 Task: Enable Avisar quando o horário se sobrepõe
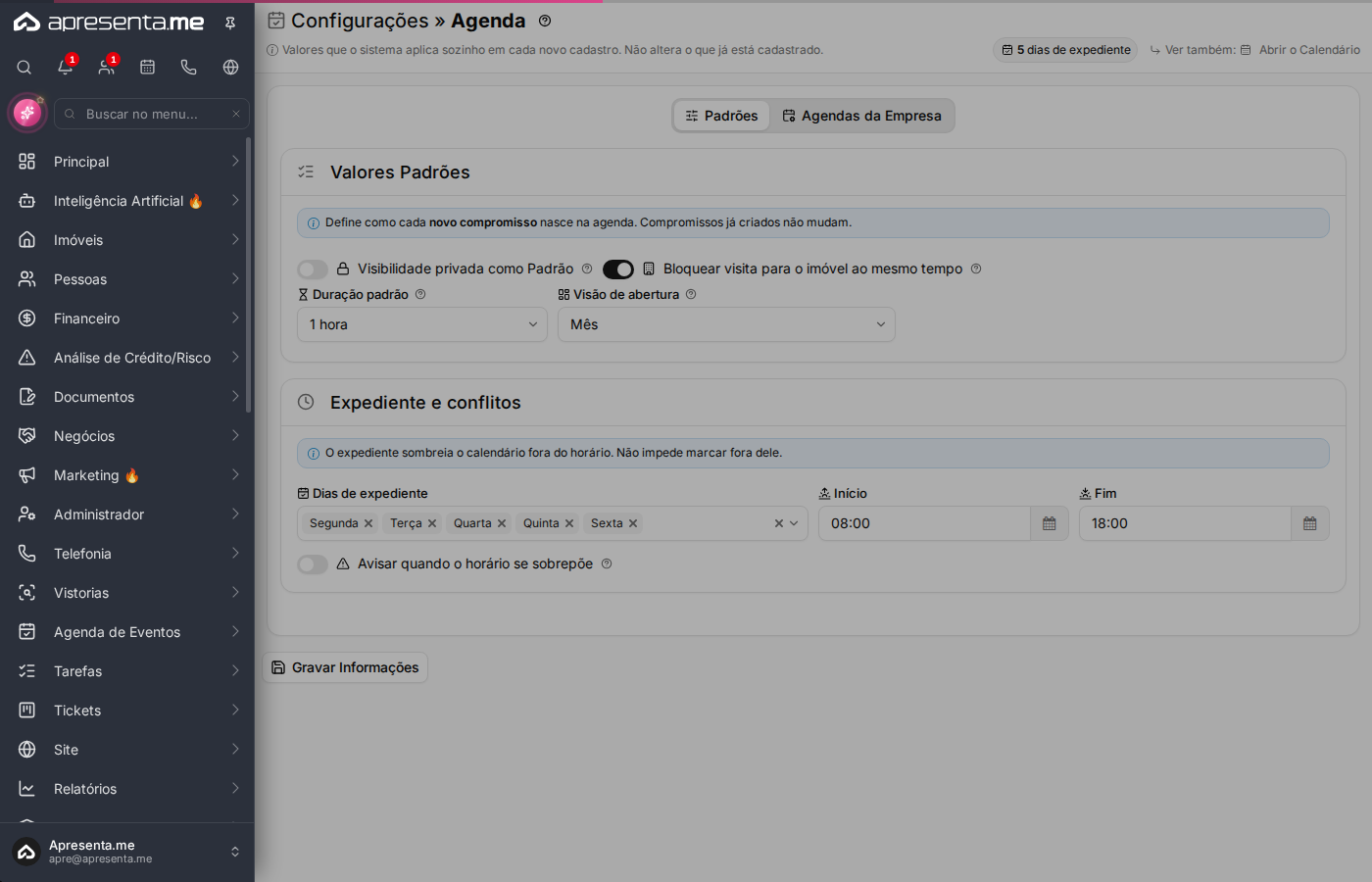pyautogui.click(x=313, y=563)
